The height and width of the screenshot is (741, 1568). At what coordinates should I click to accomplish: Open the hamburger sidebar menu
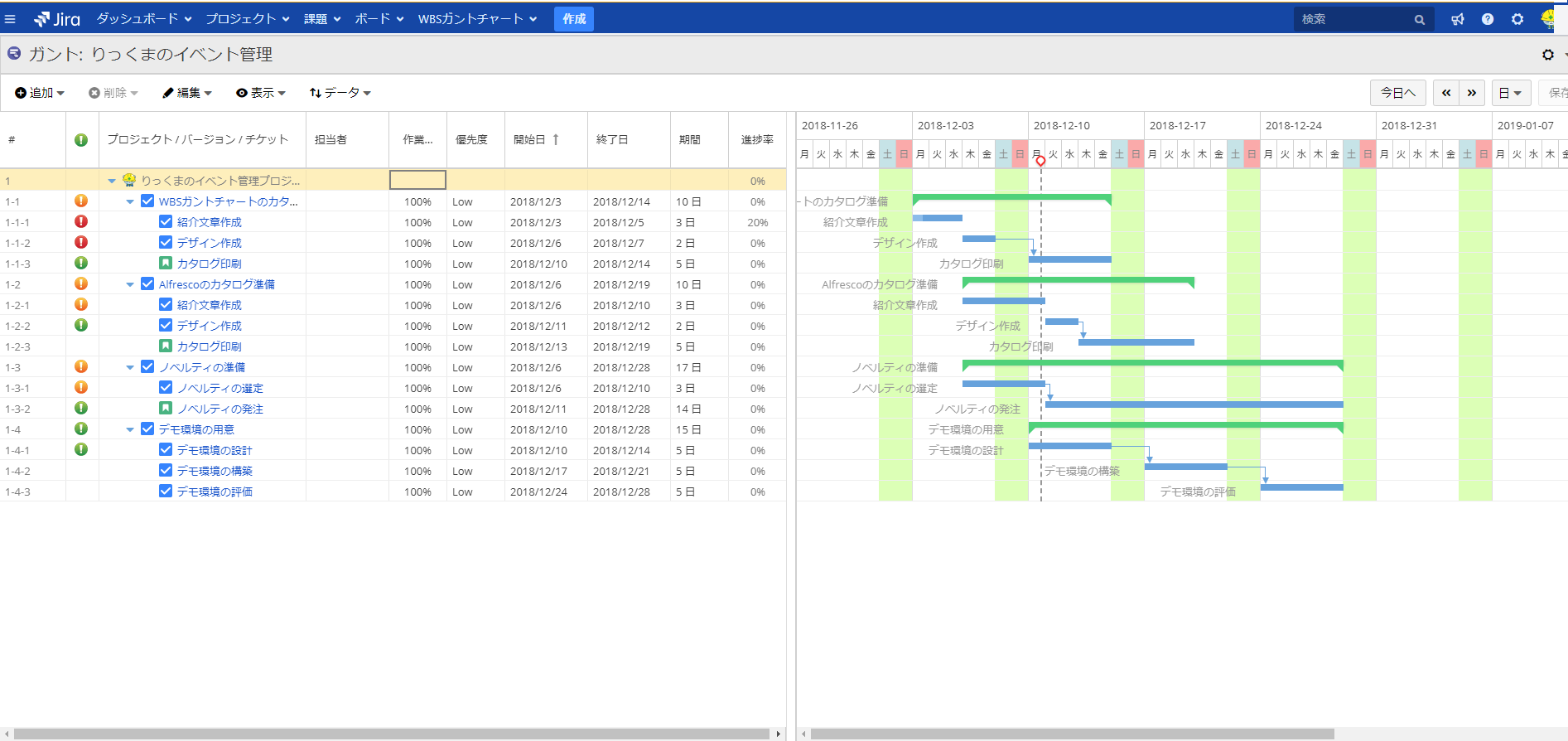coord(10,19)
